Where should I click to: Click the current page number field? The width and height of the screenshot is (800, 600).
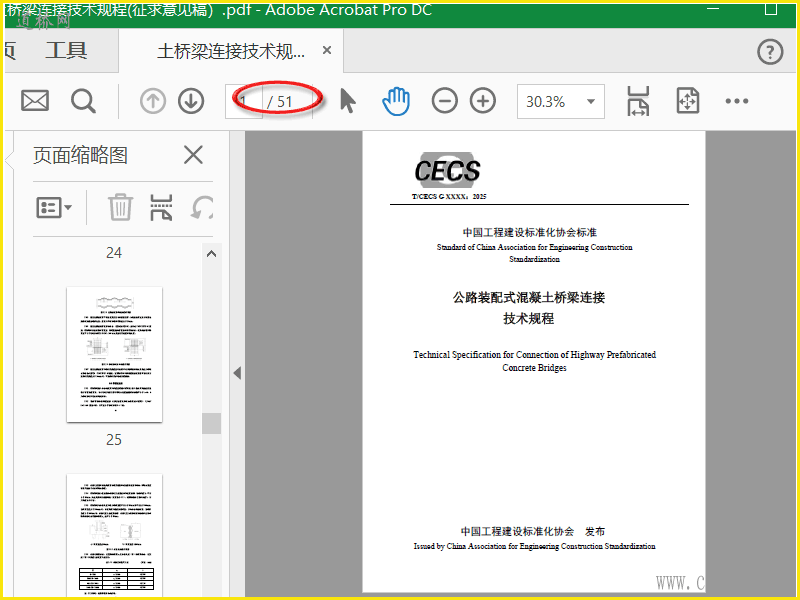[244, 102]
